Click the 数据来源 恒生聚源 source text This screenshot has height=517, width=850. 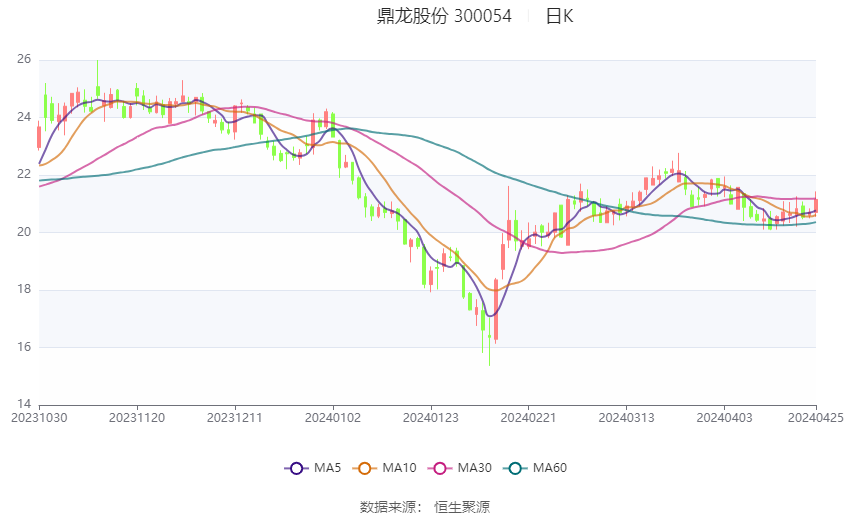tap(425, 507)
